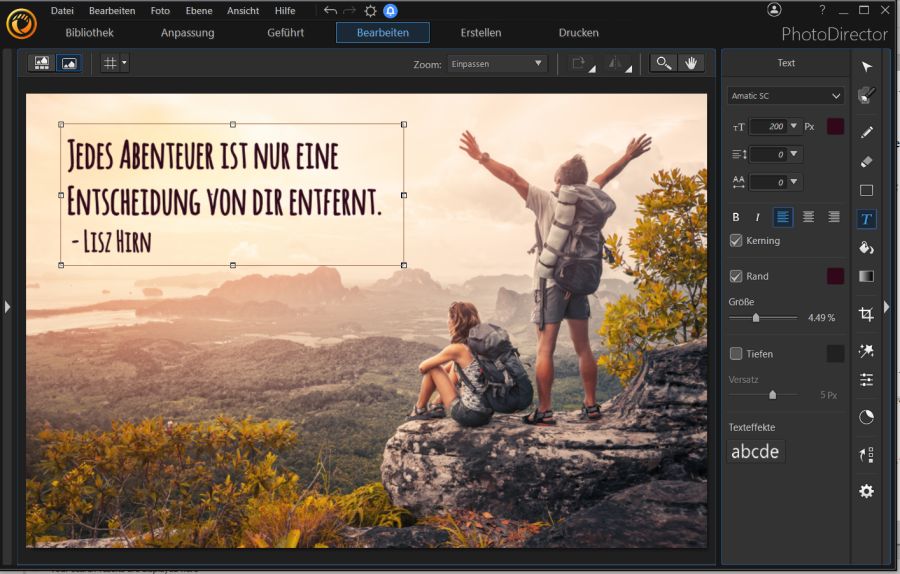
Task: Open the Amatic SC font dropdown
Action: (786, 96)
